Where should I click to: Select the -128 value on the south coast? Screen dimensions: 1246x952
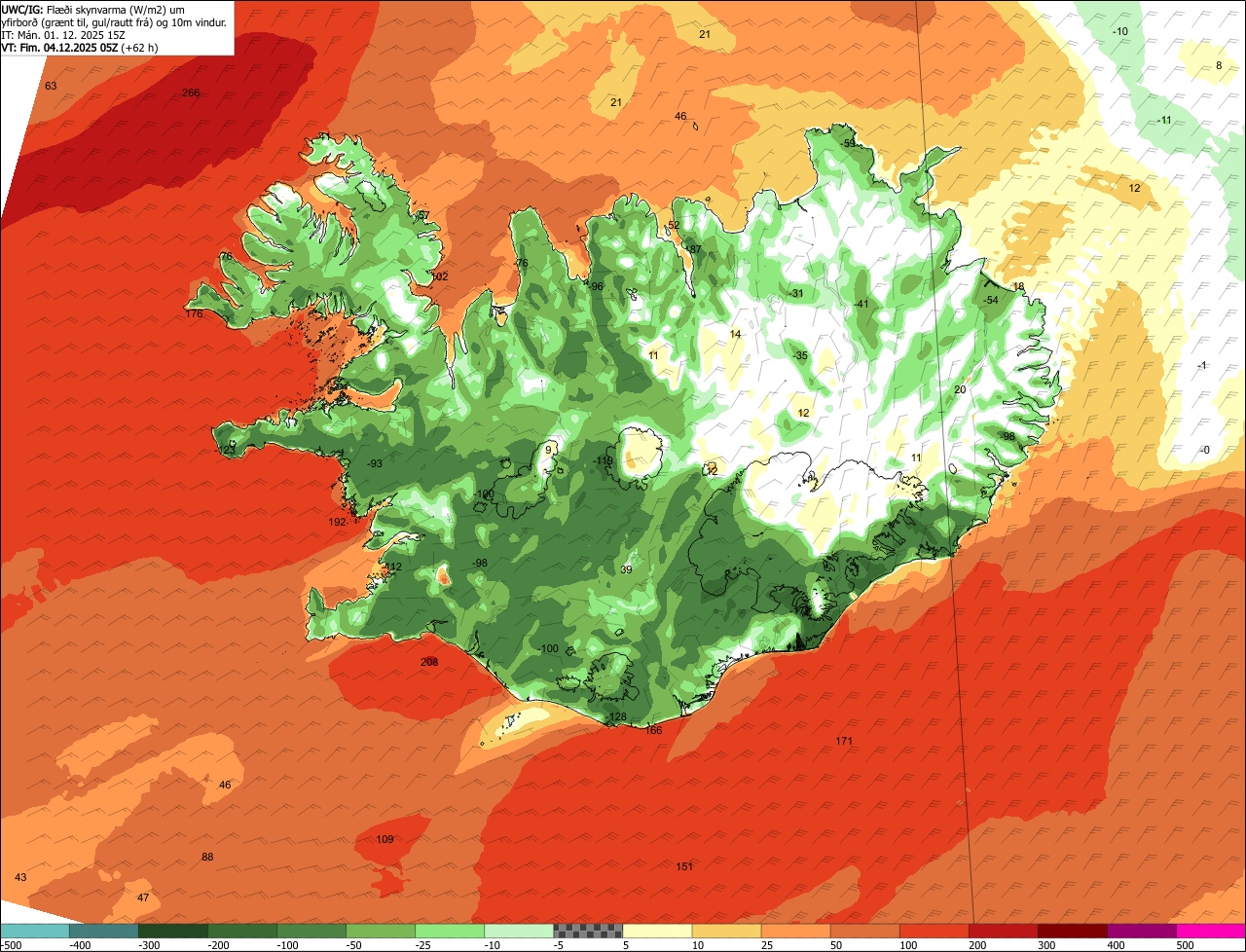[616, 717]
